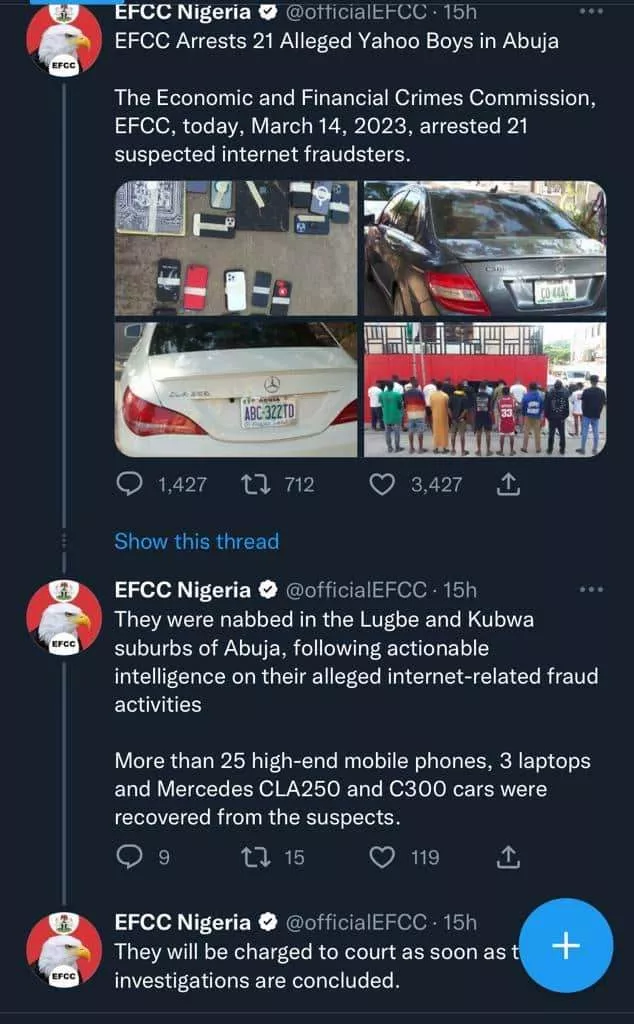Screen dimensions: 634x1024
Task: Open EFCC Nigeria name on the last tweet
Action: click(x=182, y=922)
